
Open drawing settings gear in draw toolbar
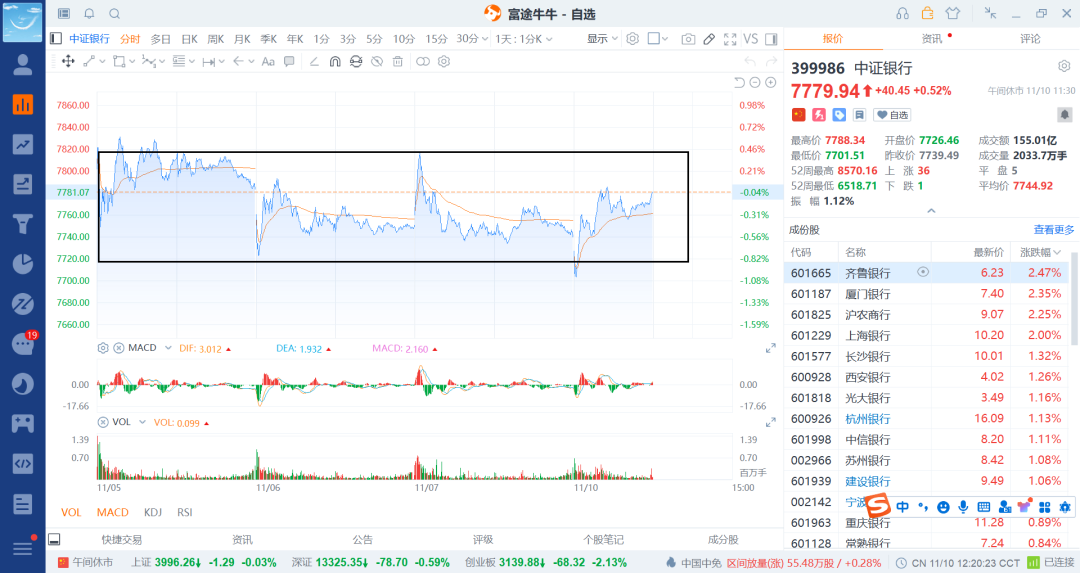click(444, 61)
